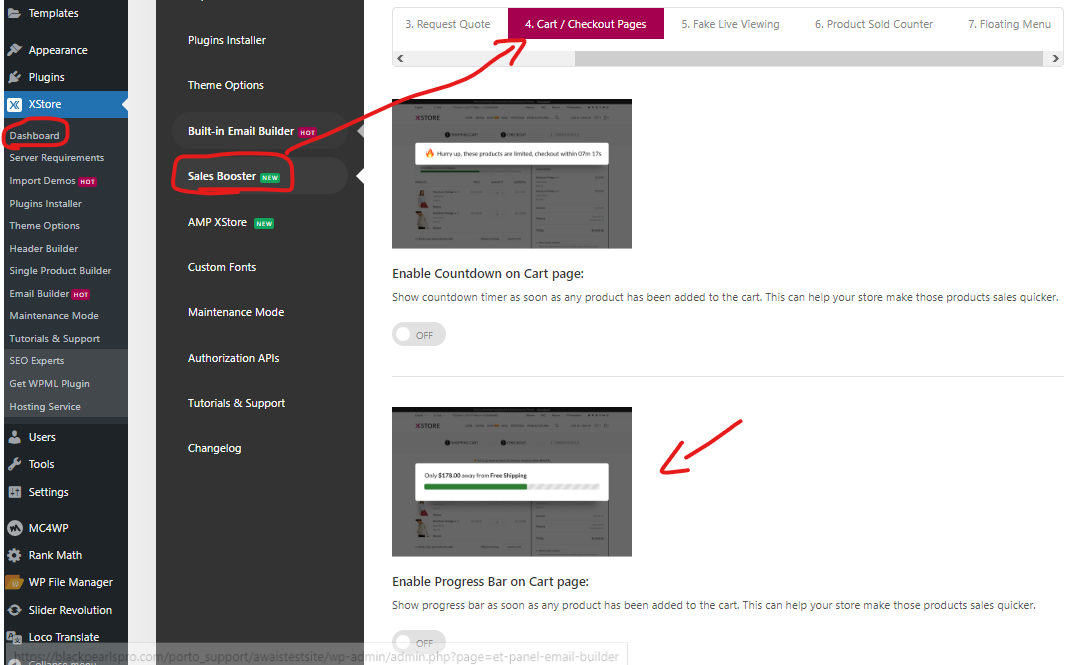Open Changelog panel item
The width and height of the screenshot is (1072, 665).
tap(215, 448)
